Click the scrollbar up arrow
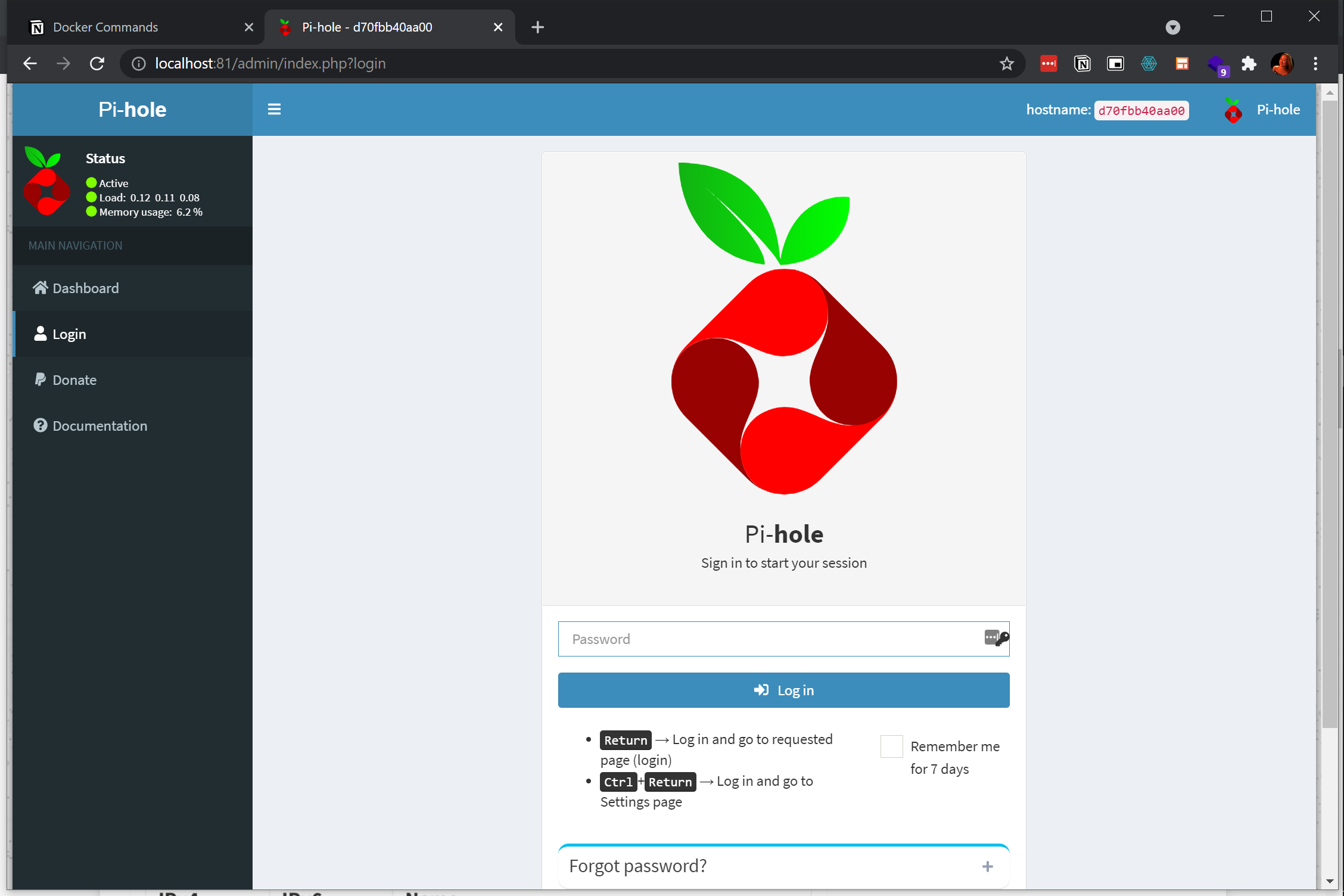 point(1330,93)
